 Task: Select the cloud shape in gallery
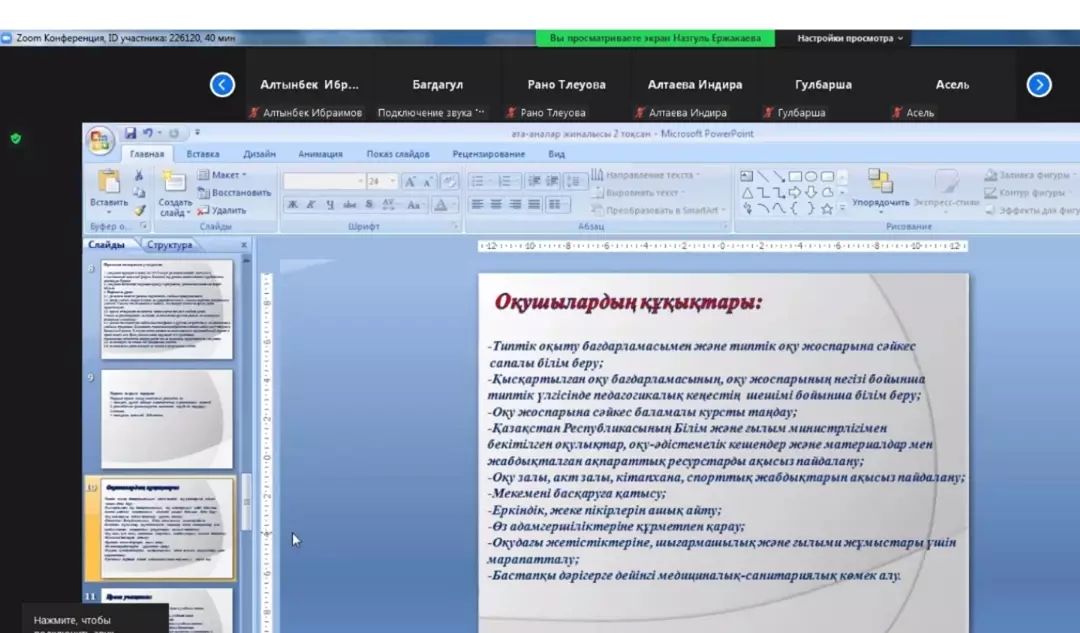click(827, 193)
